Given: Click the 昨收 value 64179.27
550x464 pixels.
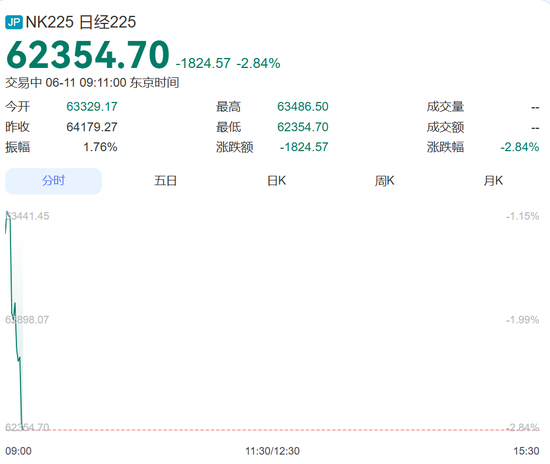Looking at the screenshot, I should tap(92, 127).
